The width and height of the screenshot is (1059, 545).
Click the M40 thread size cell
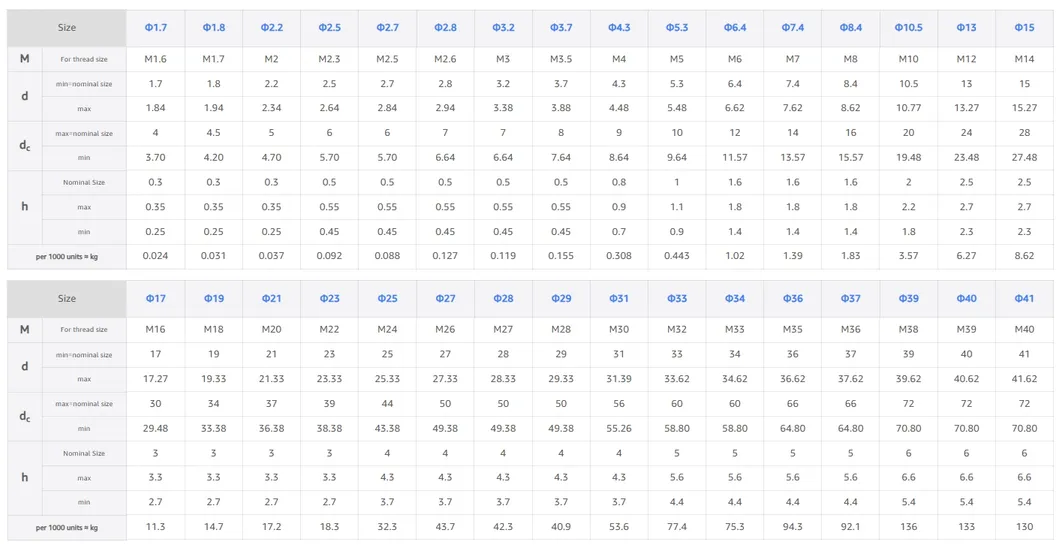click(x=1024, y=330)
